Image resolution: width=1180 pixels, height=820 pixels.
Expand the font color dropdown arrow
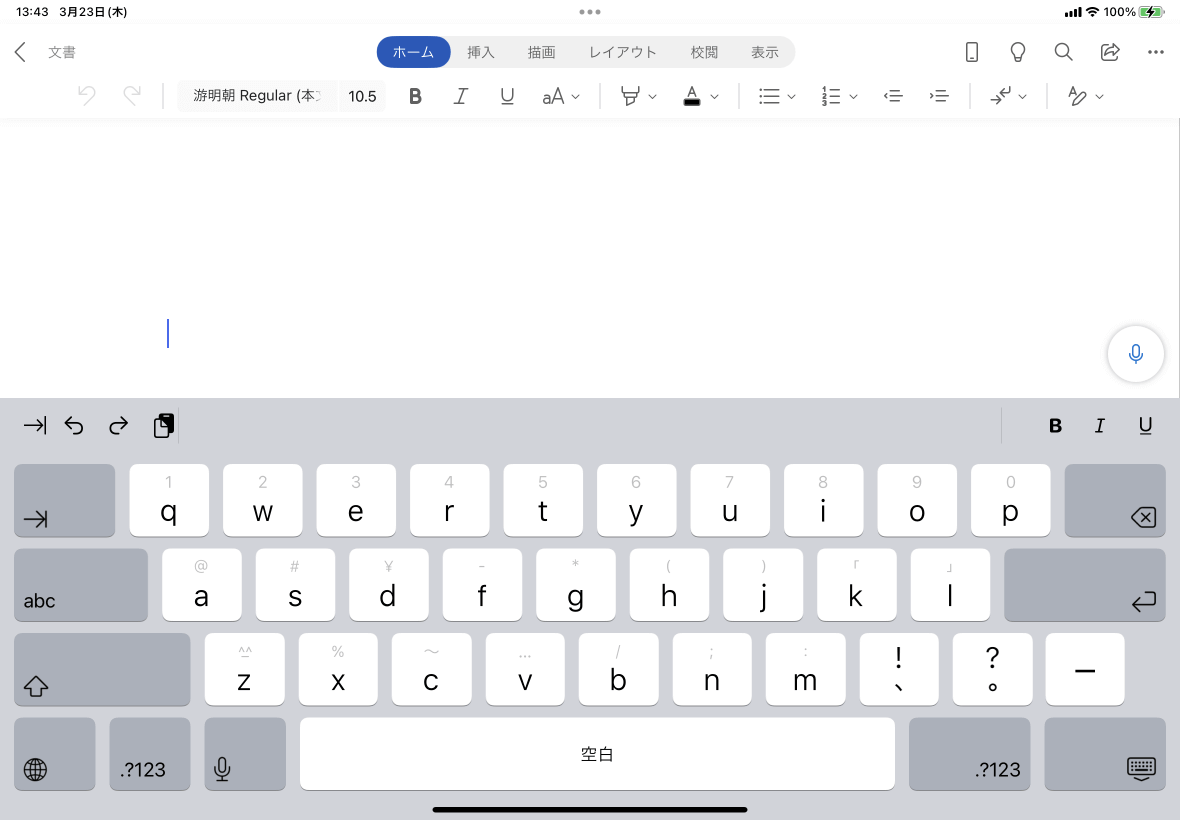click(714, 97)
